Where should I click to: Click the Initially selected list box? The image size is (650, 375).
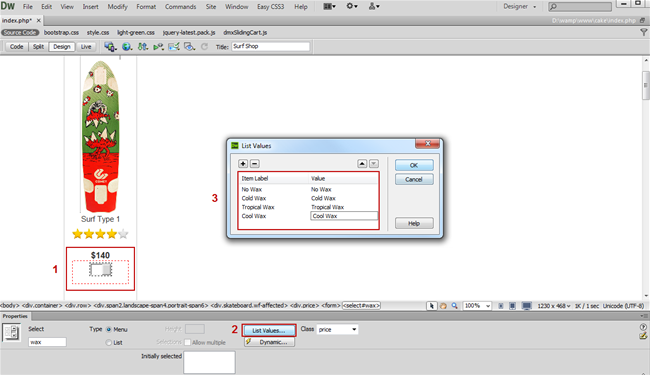[209, 362]
